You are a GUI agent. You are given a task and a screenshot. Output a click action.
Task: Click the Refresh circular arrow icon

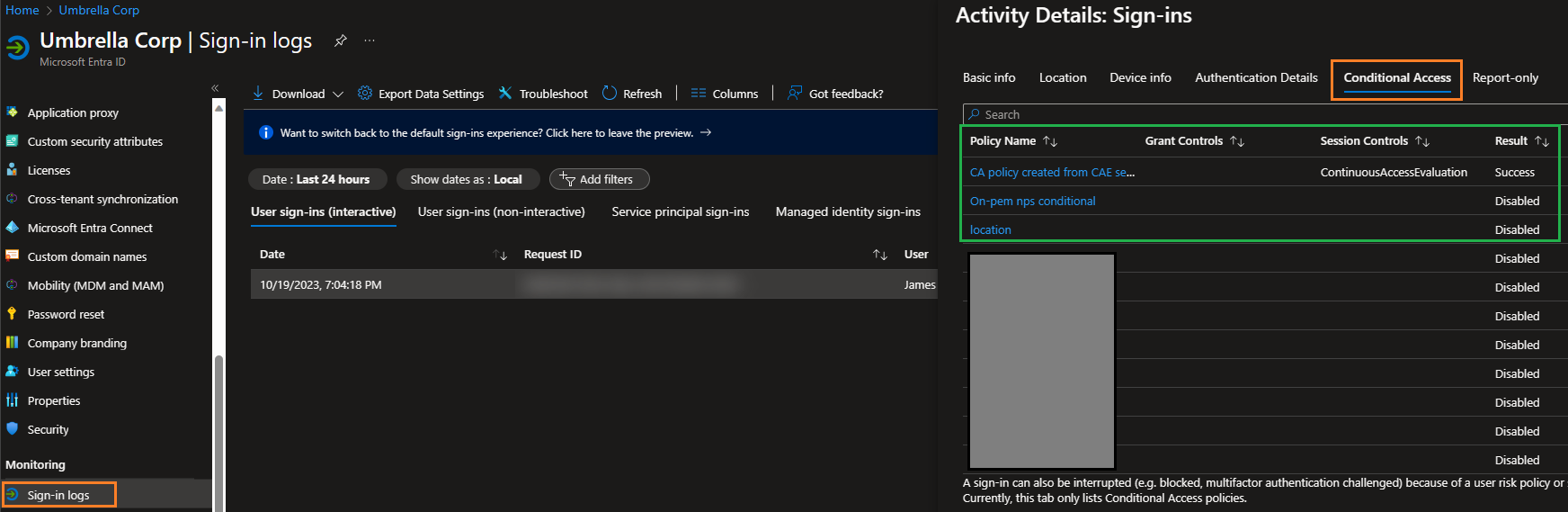click(x=610, y=93)
